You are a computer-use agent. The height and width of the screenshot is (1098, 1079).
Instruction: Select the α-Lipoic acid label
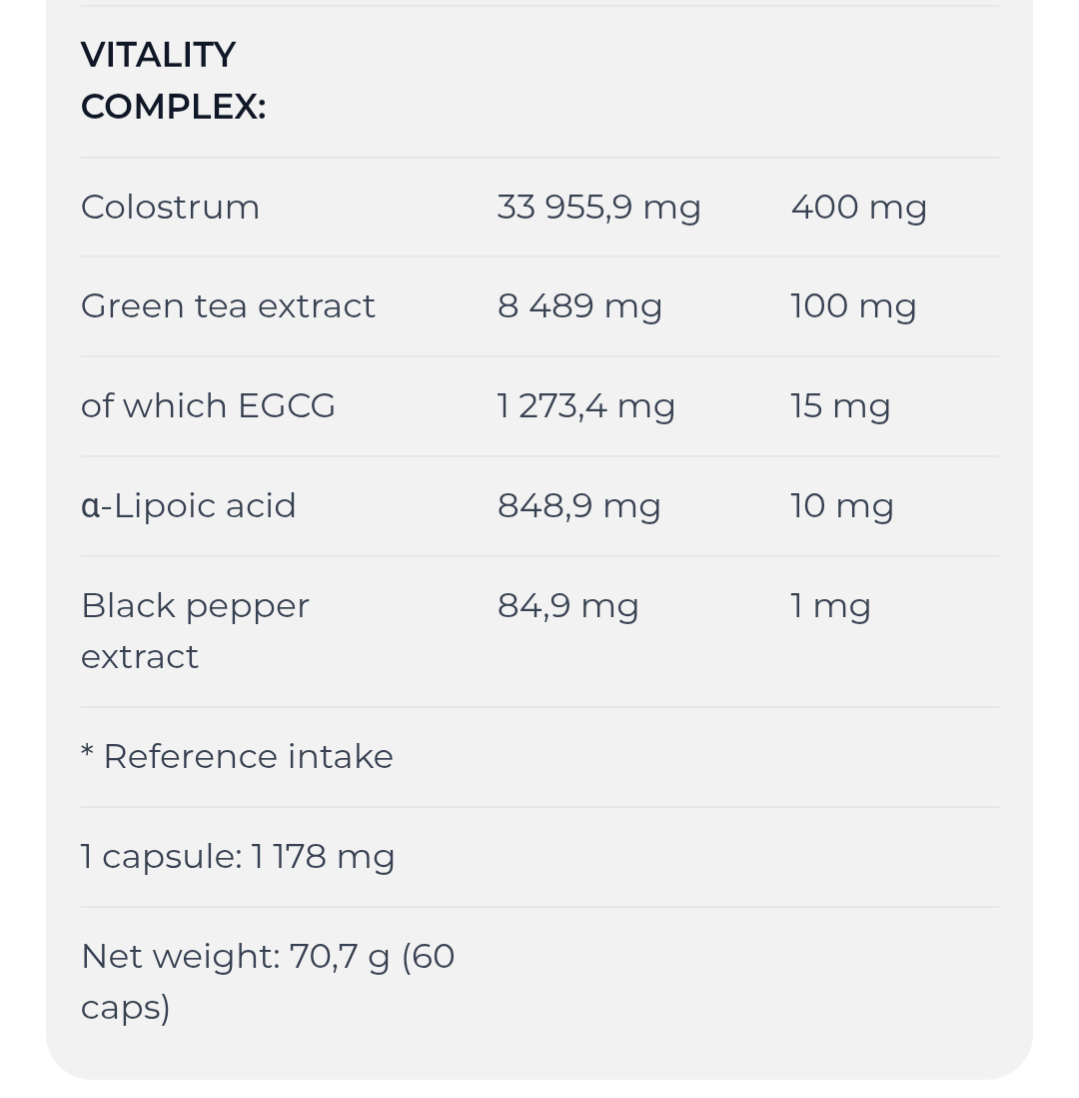click(x=188, y=506)
